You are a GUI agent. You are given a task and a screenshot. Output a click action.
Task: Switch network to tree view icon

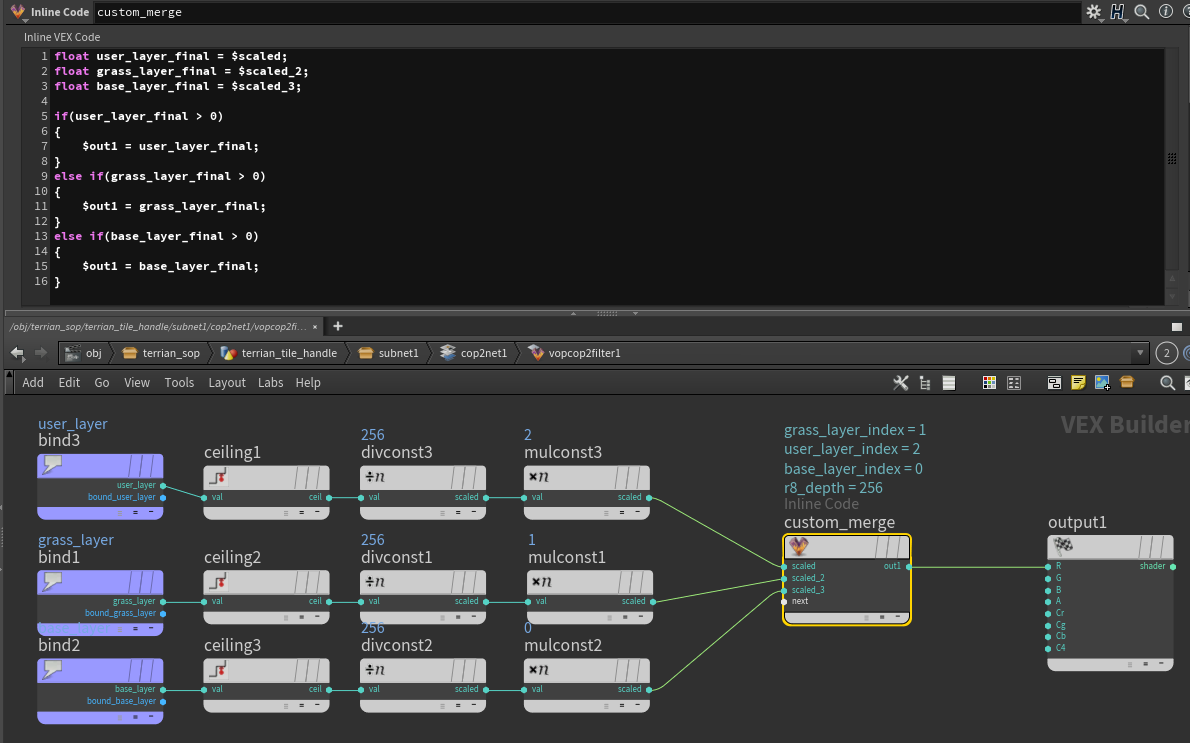[x=924, y=382]
